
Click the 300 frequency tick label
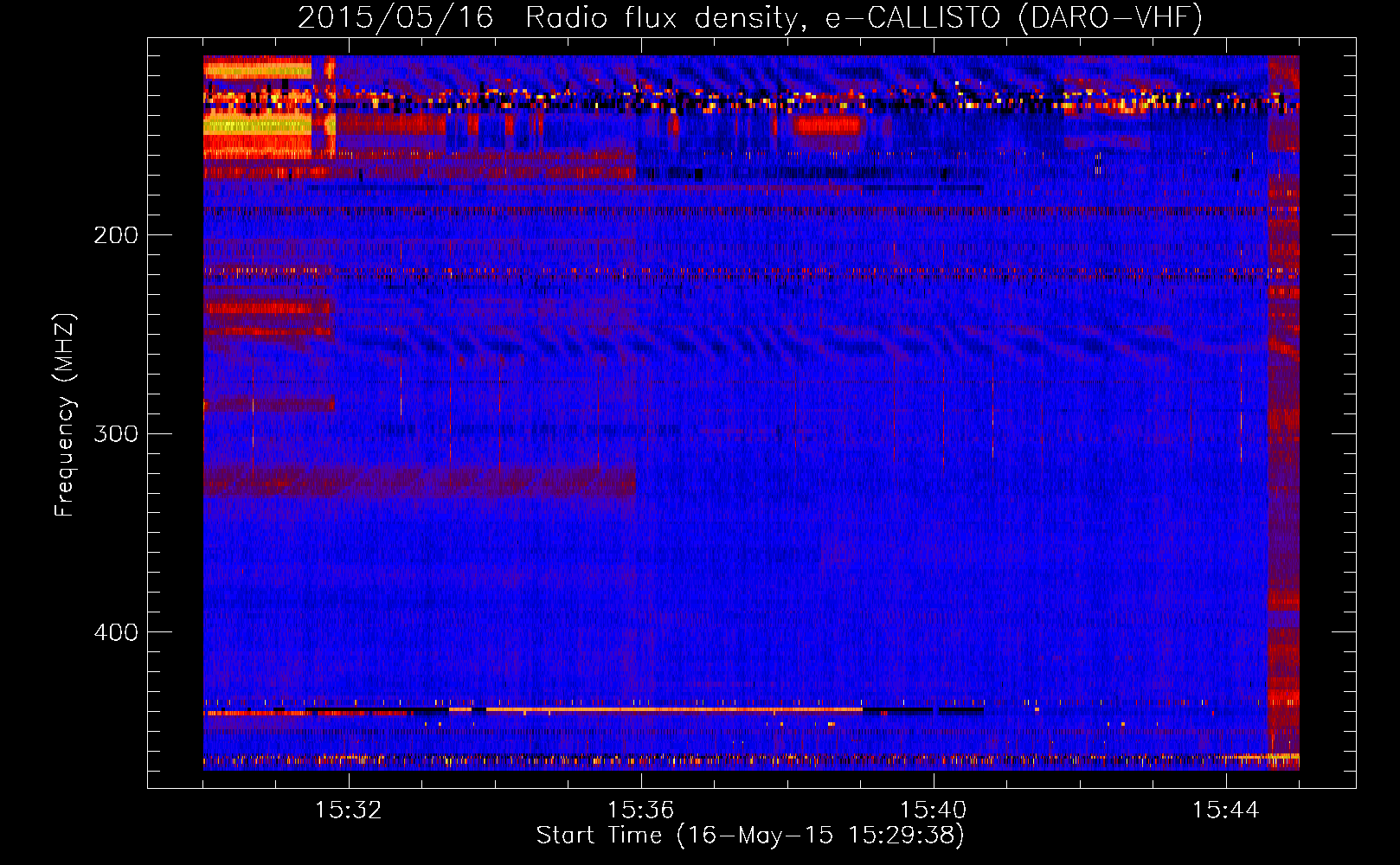point(116,433)
